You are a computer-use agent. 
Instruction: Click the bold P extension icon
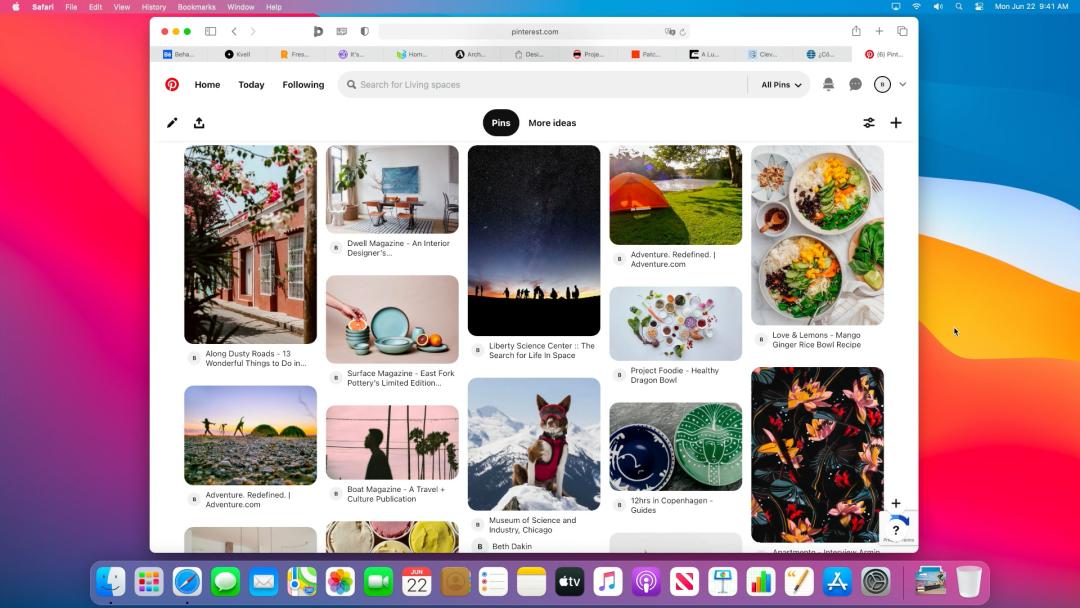pos(318,31)
